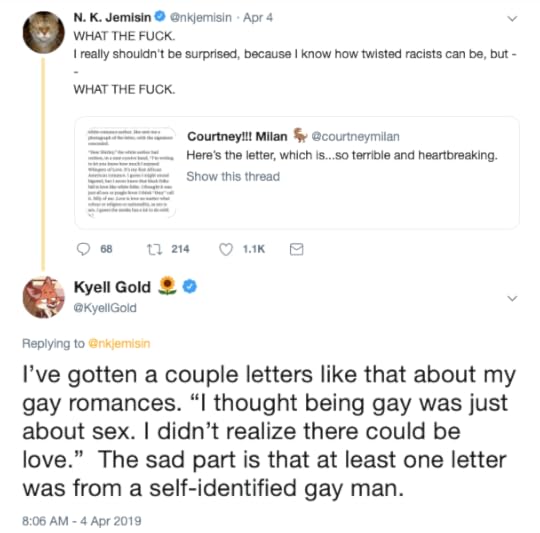540x533 pixels.
Task: Click the 8:06 AM - 4 Apr 2019 timestamp
Action: [82, 521]
